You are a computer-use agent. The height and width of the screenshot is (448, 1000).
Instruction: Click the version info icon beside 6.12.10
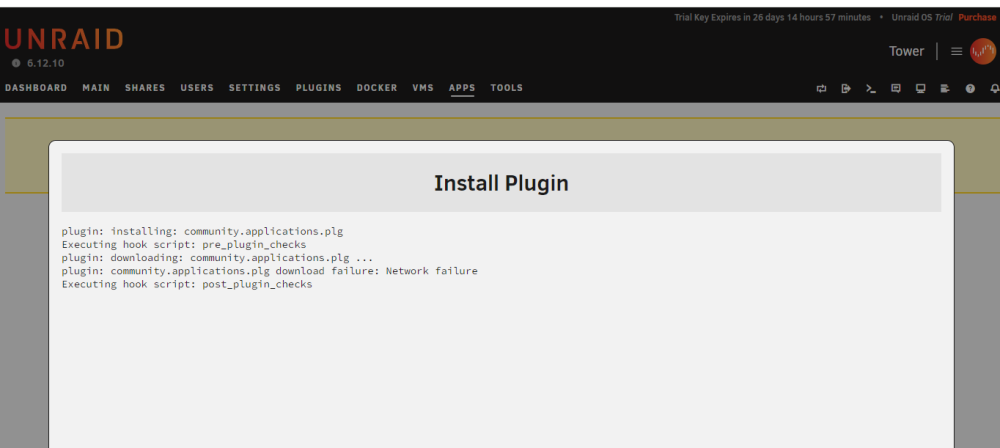(x=16, y=63)
